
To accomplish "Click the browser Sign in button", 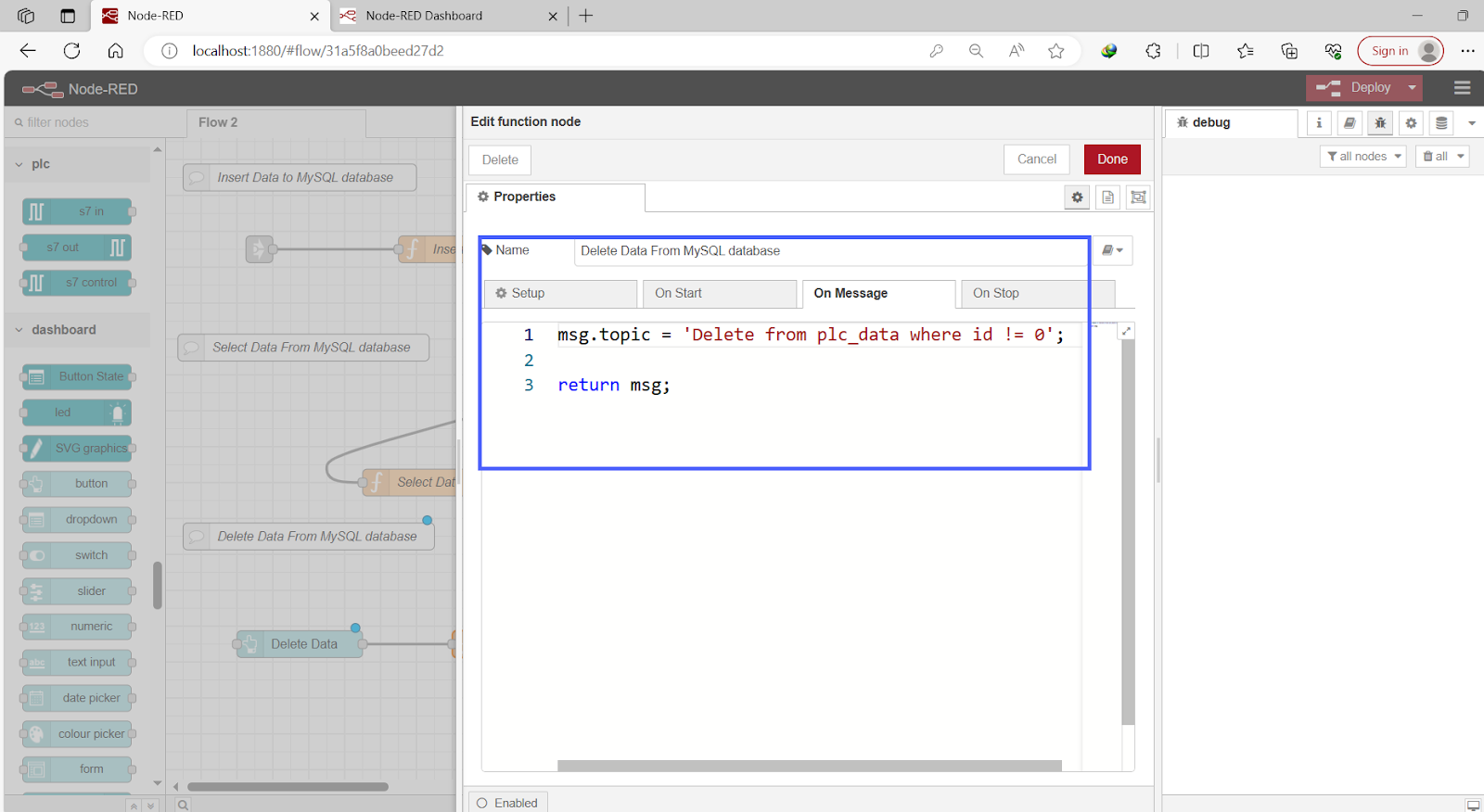I will click(1401, 51).
